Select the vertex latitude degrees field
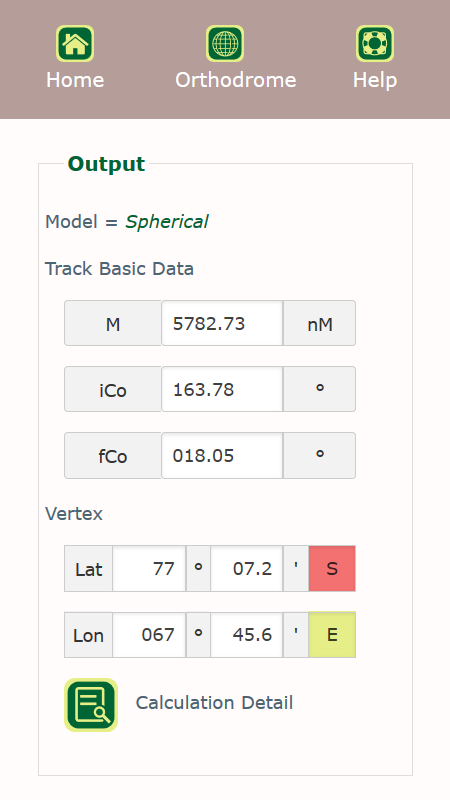Viewport: 450px width, 800px height. coord(149,568)
